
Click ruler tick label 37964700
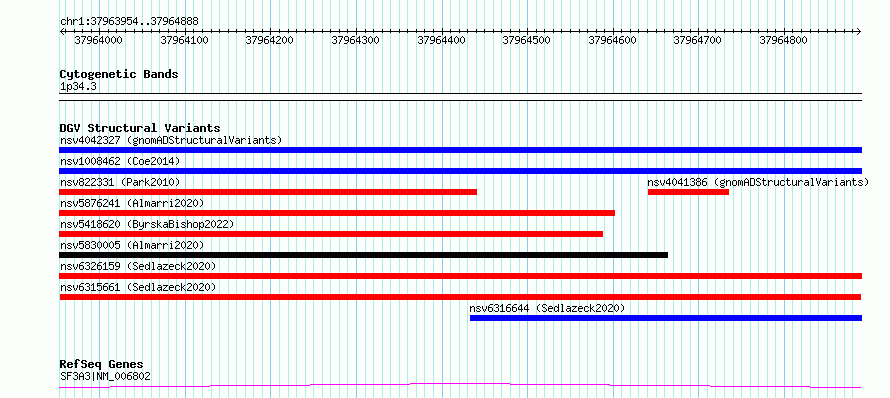[x=698, y=40]
